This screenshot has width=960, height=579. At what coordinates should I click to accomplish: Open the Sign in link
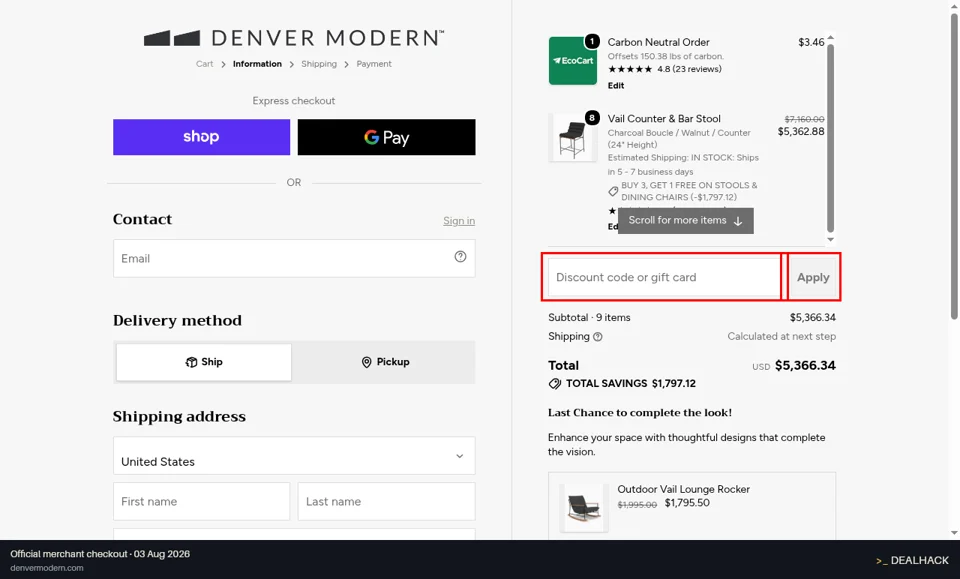coord(459,221)
